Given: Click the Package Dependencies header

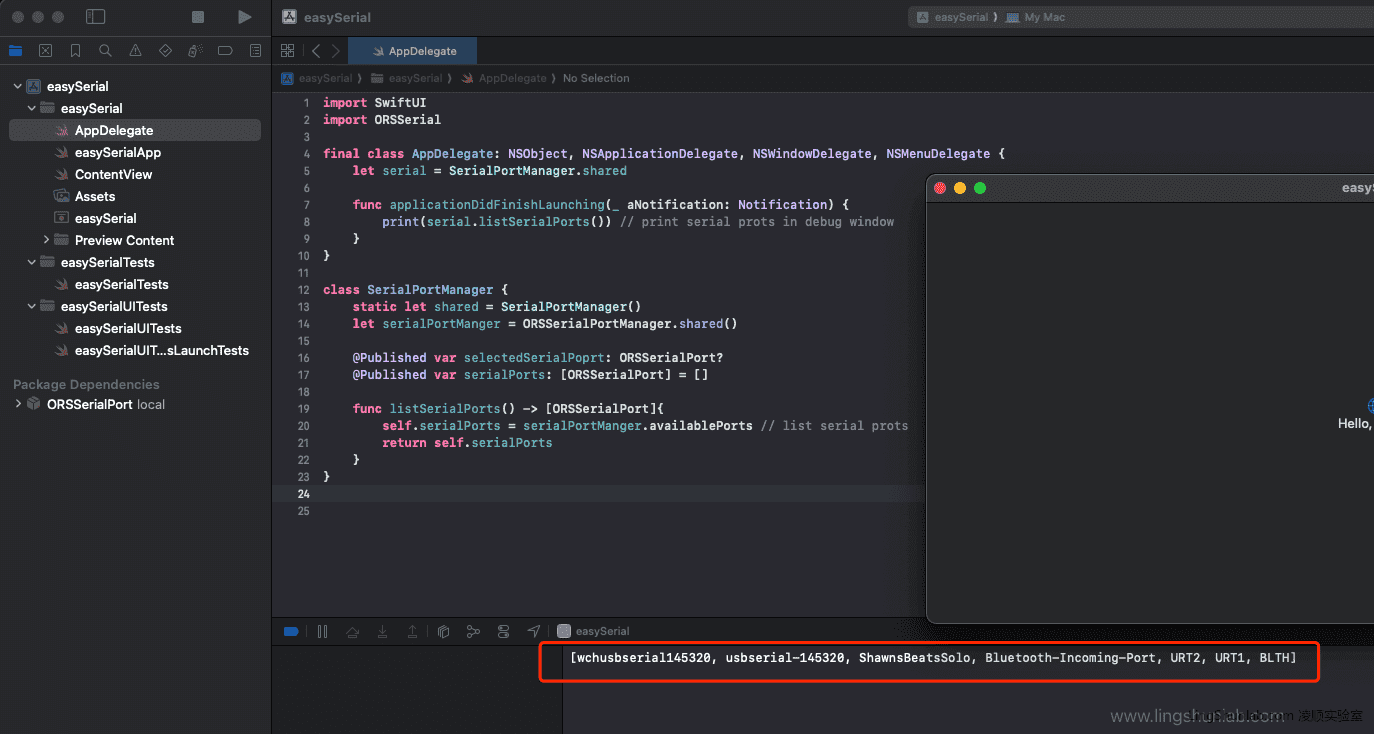Looking at the screenshot, I should click(x=86, y=384).
